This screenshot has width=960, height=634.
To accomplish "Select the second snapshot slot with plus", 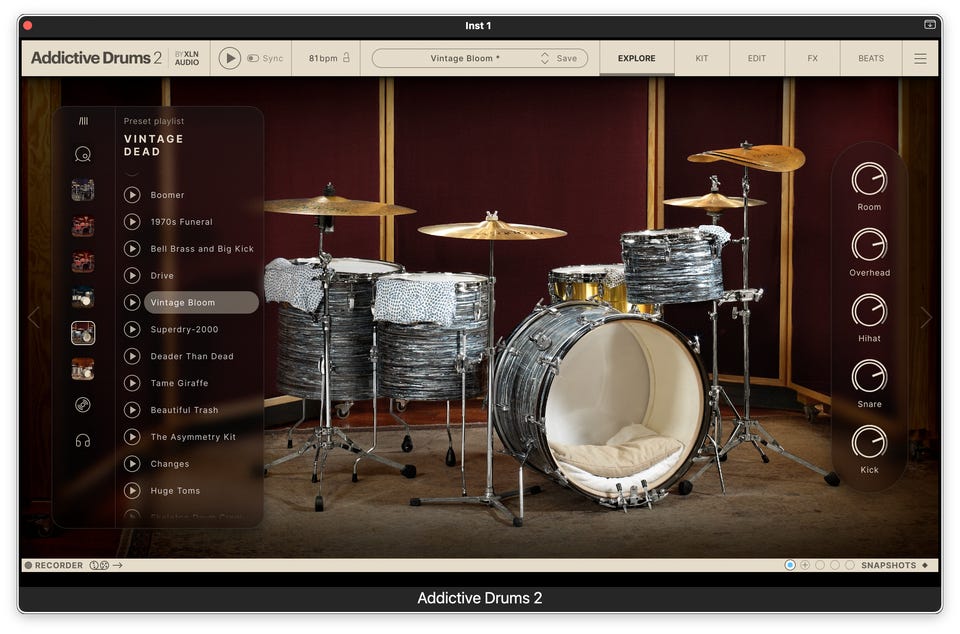I will pos(805,565).
